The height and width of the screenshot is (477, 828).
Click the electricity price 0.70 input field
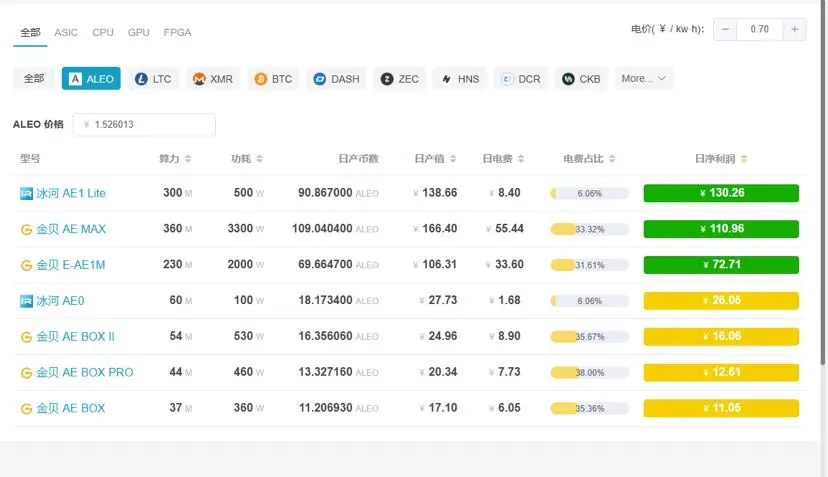759,30
